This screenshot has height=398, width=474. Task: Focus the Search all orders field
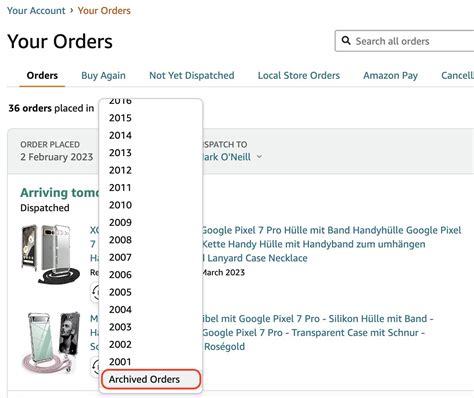pos(404,41)
